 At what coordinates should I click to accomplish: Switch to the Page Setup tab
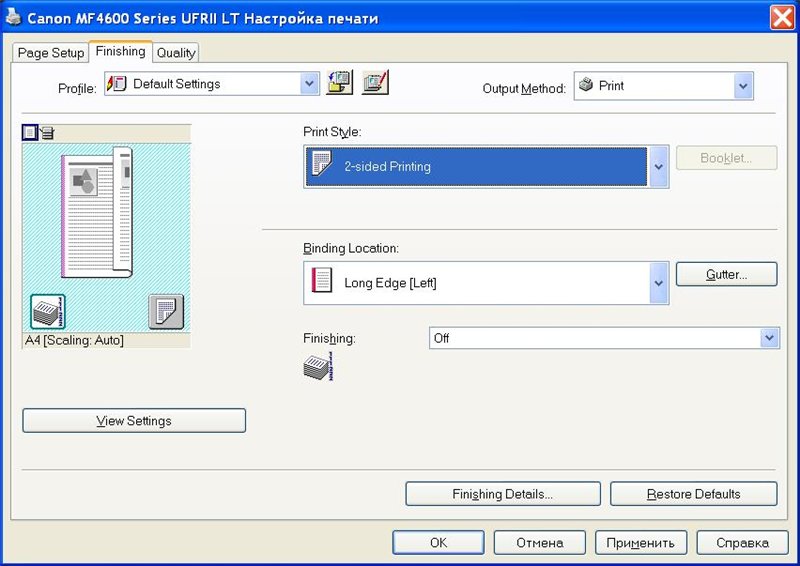click(x=51, y=53)
